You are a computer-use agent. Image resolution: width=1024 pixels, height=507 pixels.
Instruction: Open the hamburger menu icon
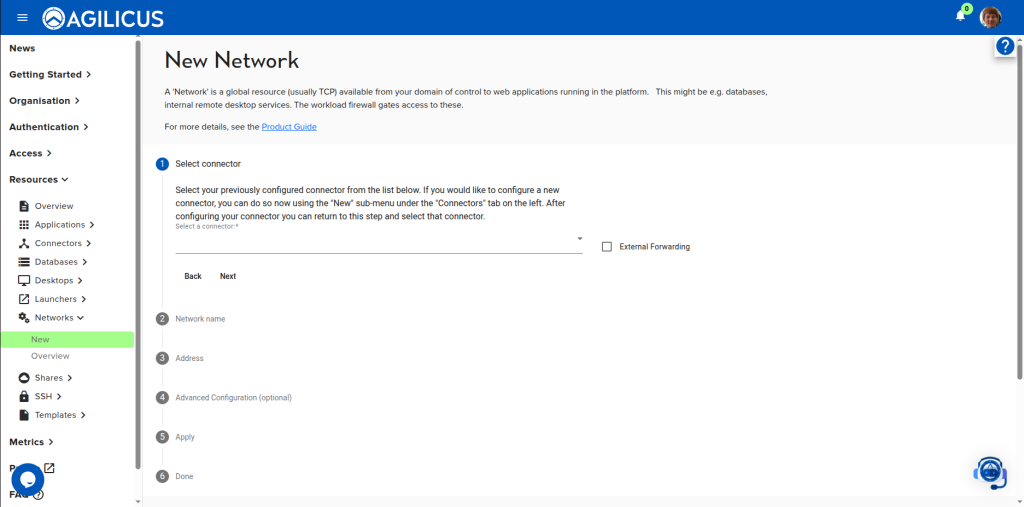pos(22,18)
